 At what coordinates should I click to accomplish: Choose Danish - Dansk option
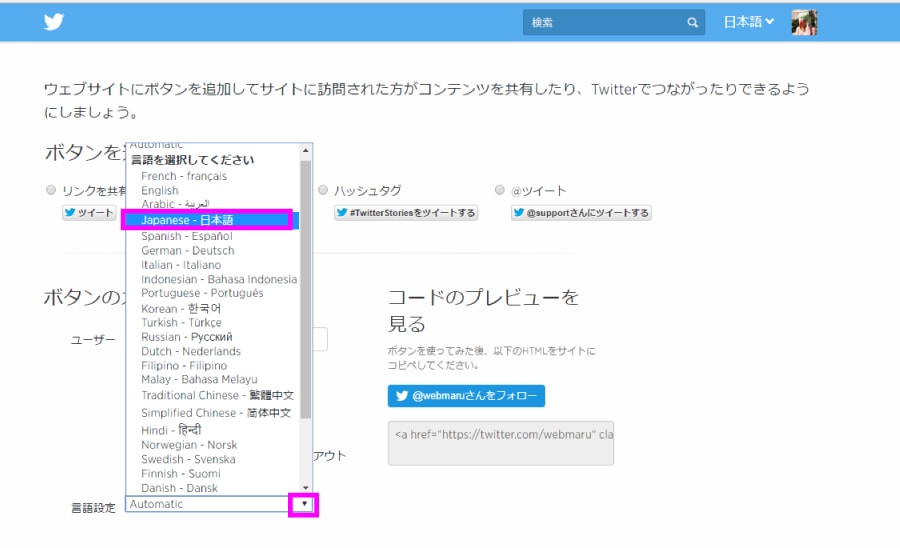[212, 488]
